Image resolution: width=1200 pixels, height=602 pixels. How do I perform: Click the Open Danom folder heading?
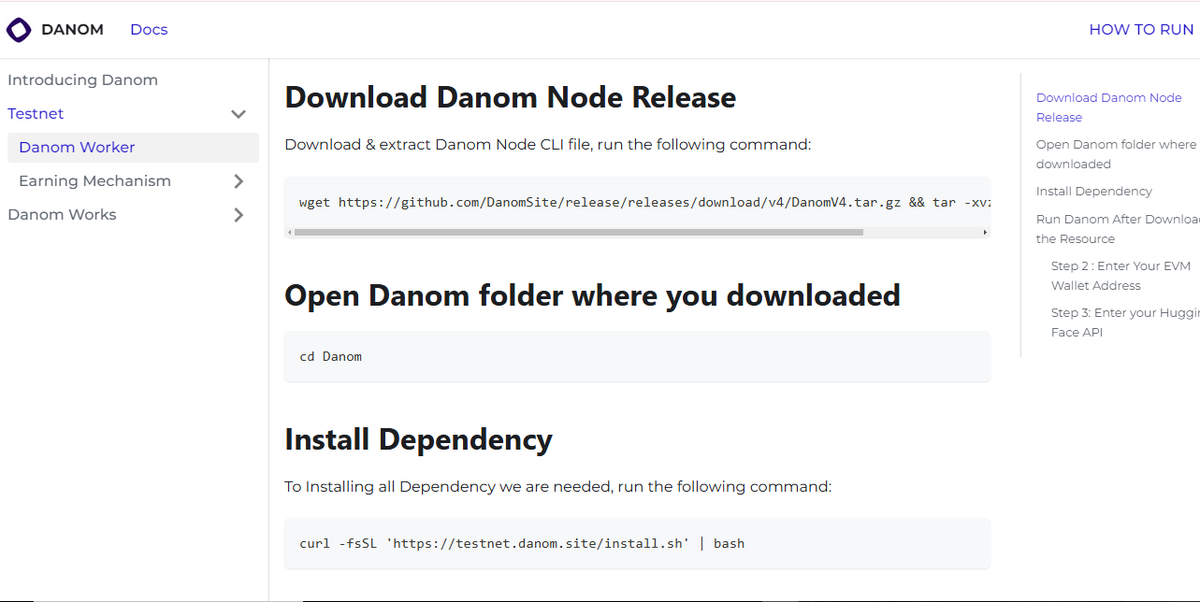592,296
